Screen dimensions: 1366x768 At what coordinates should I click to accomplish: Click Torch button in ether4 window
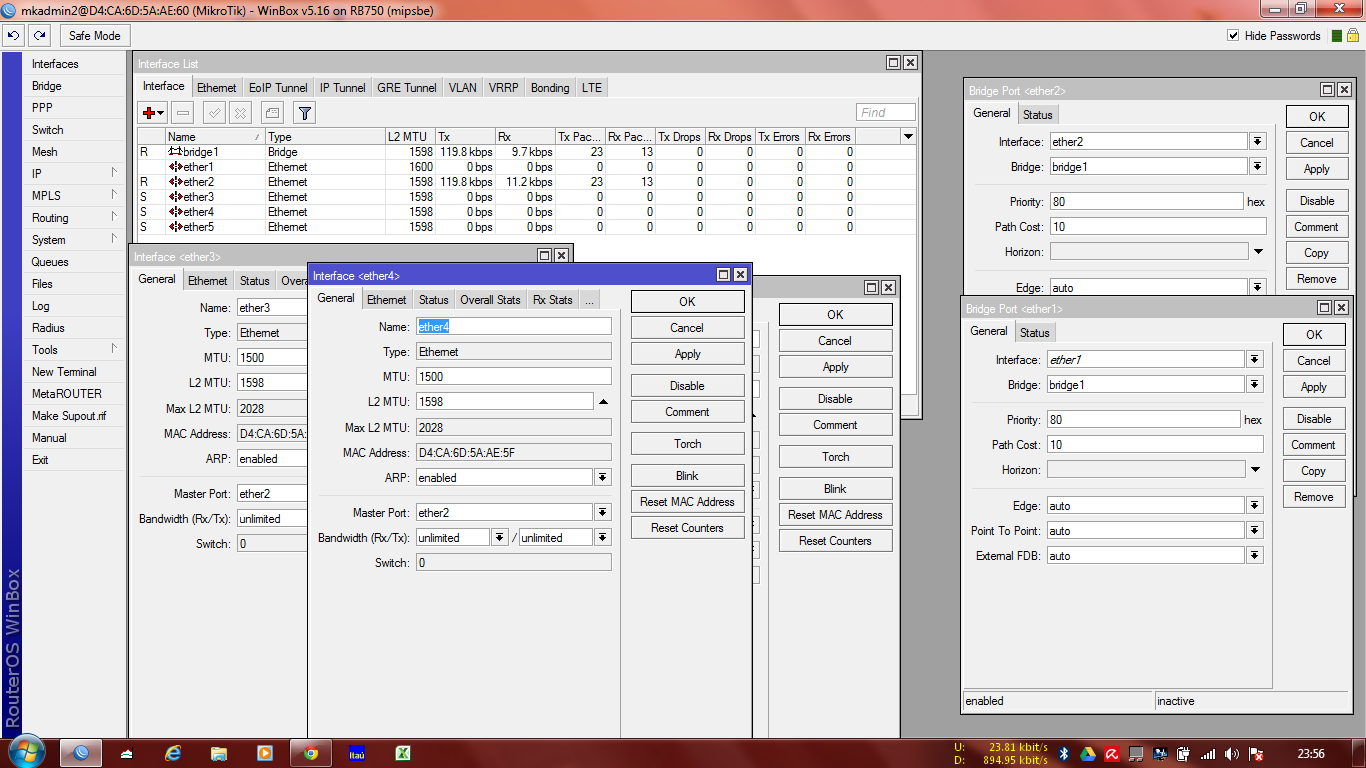point(687,444)
